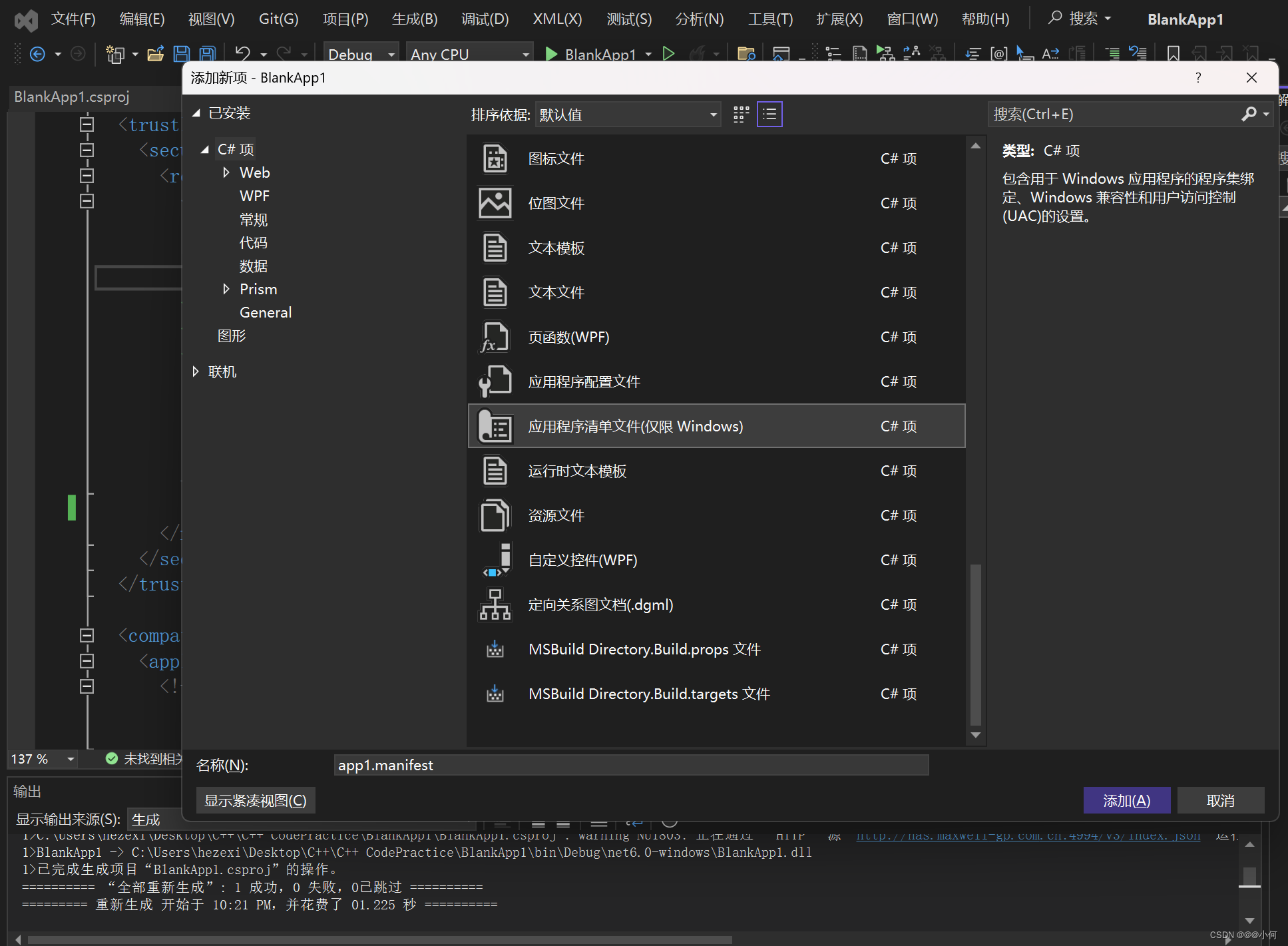This screenshot has height=946, width=1288.
Task: Select the 文本模板 template icon
Action: pos(495,248)
